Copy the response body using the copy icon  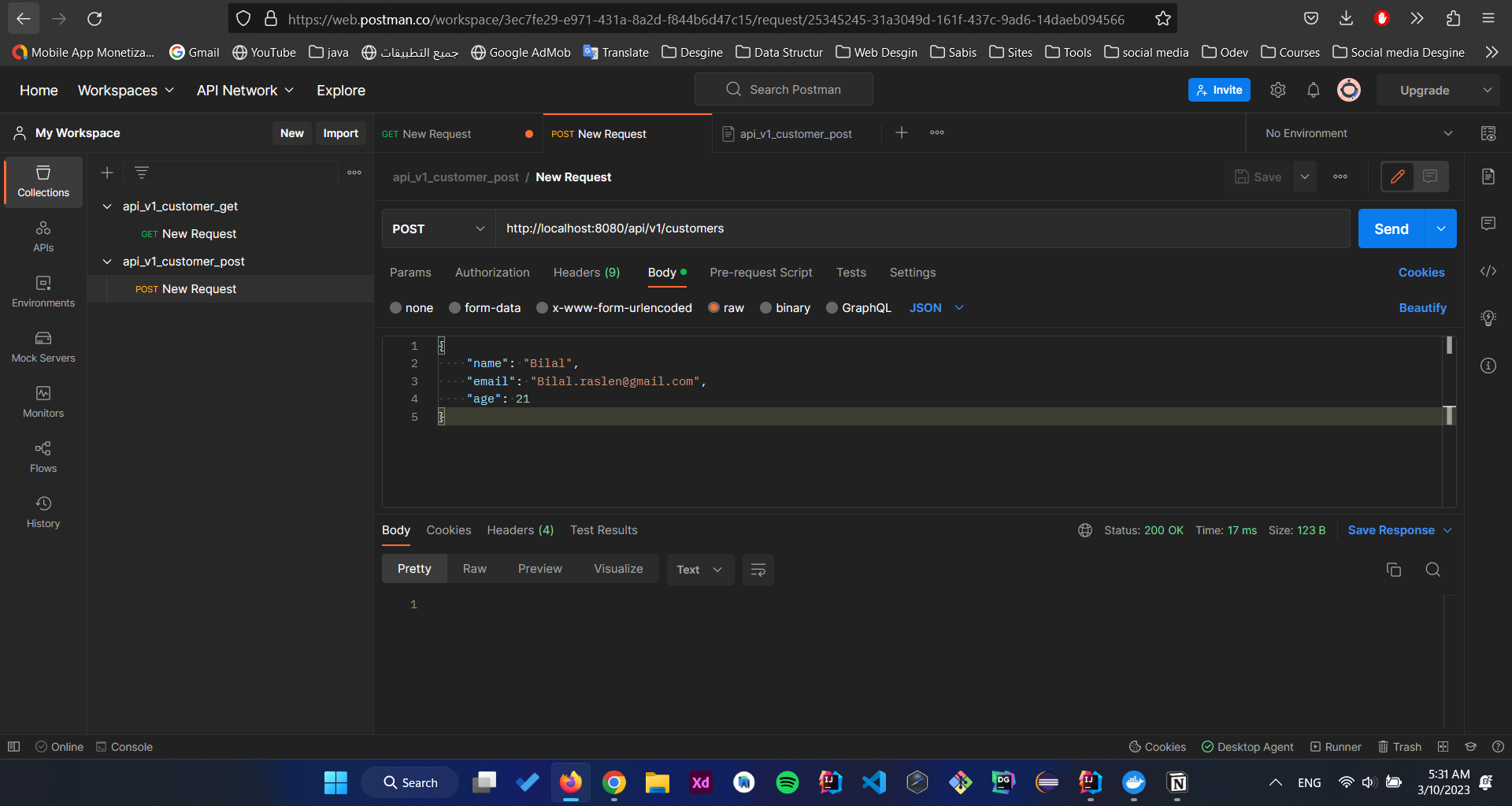(x=1394, y=569)
